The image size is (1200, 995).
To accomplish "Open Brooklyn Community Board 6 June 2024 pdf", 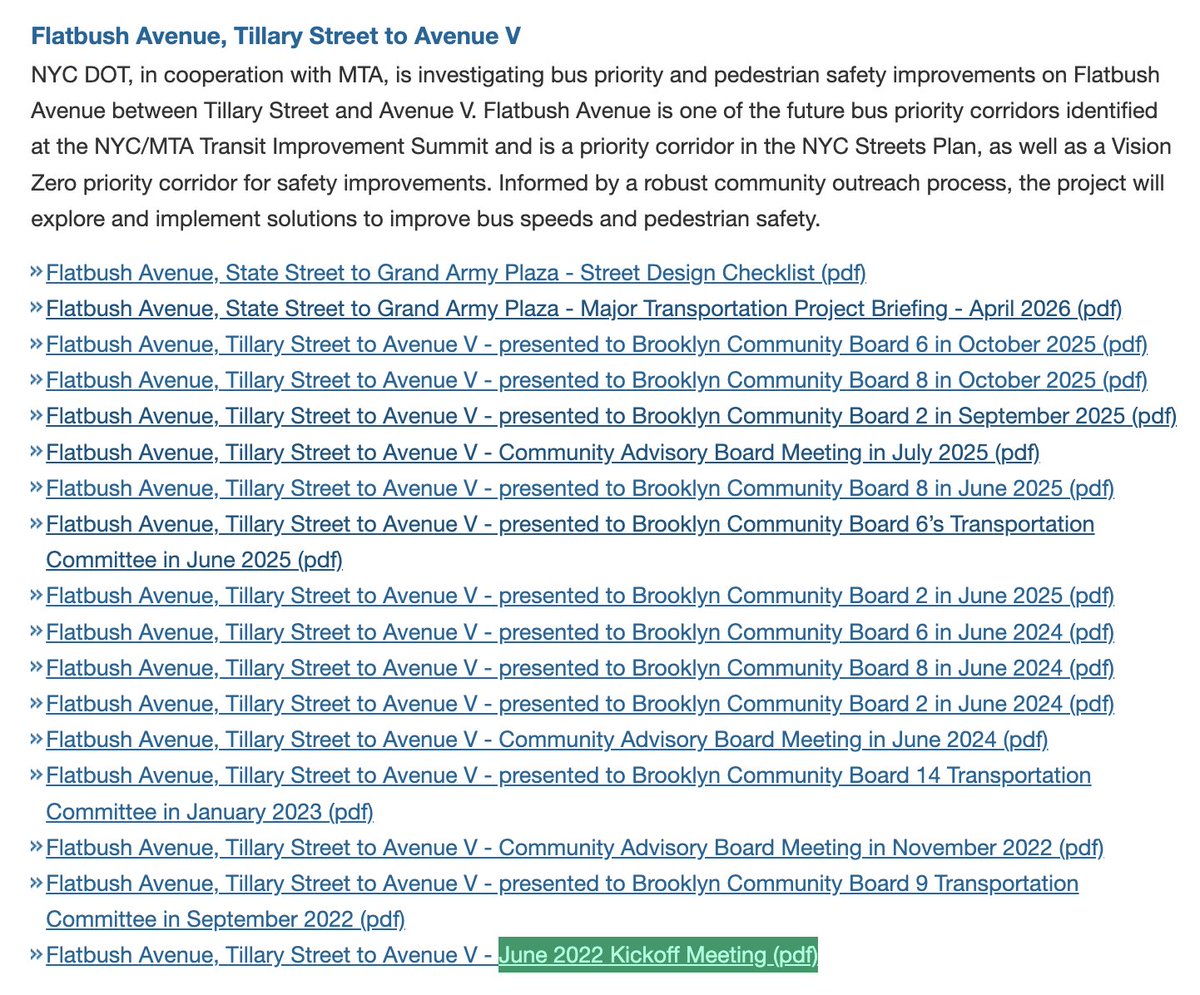I will point(580,632).
